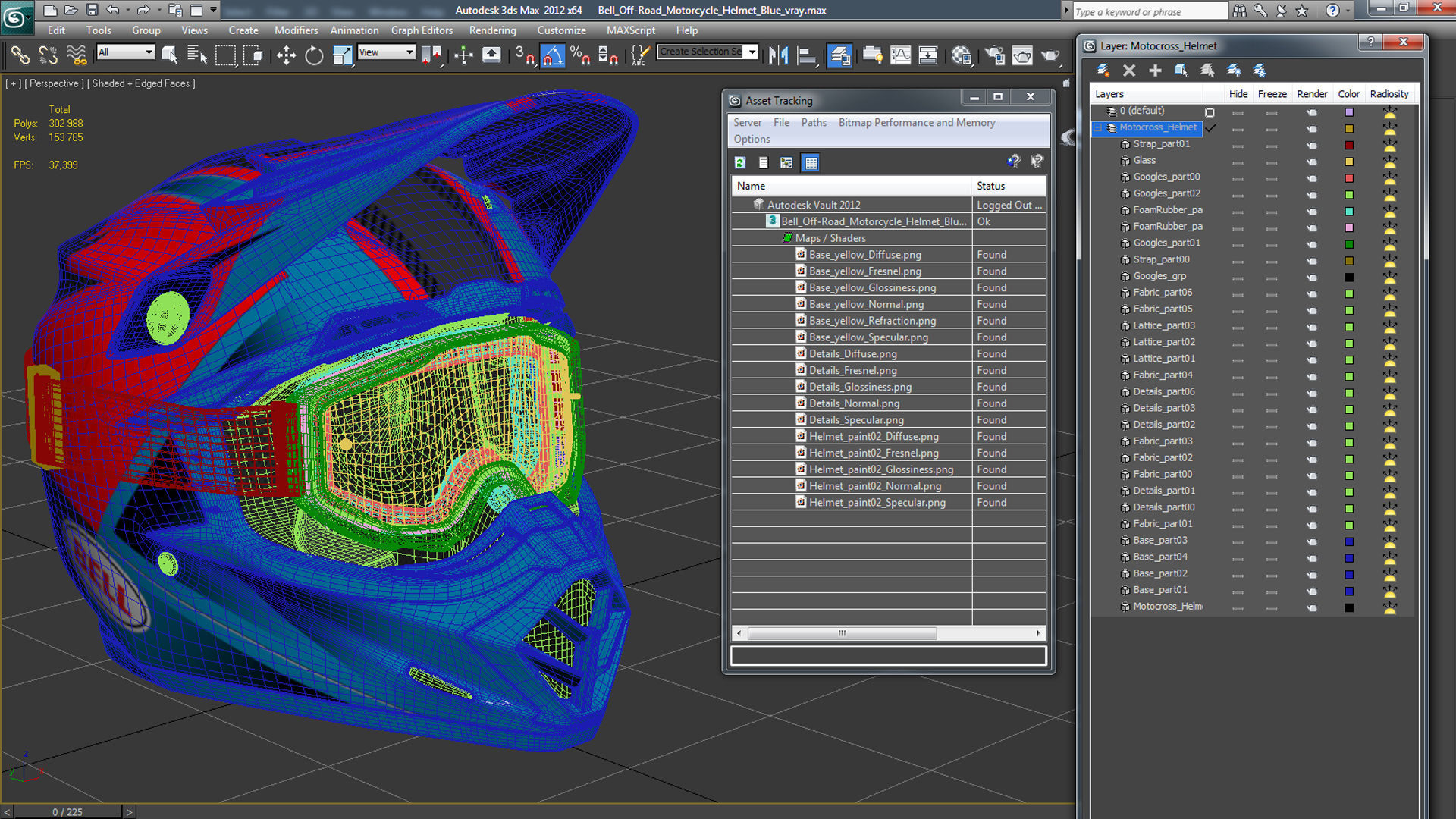Change the Strap_part01 dark red color swatch
The height and width of the screenshot is (819, 1456).
pyautogui.click(x=1349, y=145)
